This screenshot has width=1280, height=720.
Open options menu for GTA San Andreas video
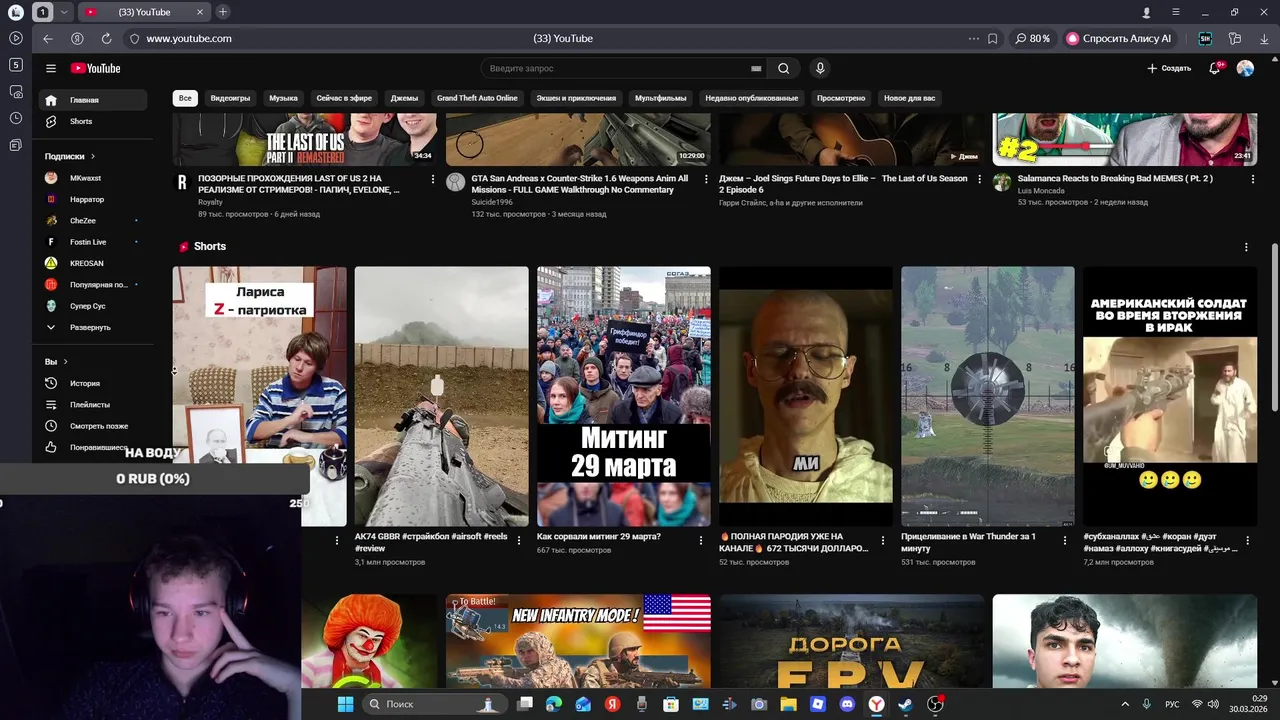pyautogui.click(x=706, y=179)
